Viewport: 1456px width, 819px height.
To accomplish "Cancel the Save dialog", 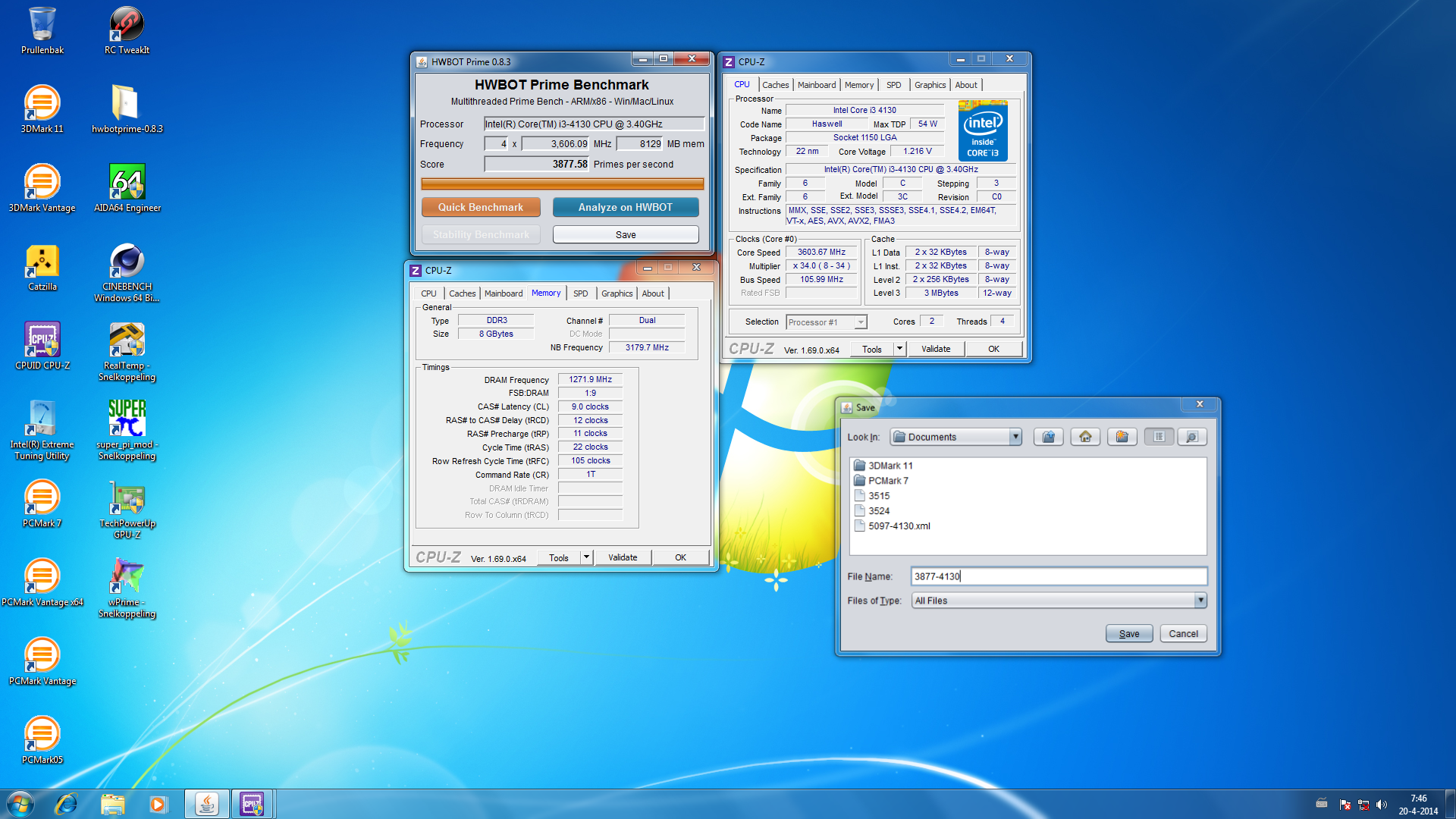I will point(1183,634).
